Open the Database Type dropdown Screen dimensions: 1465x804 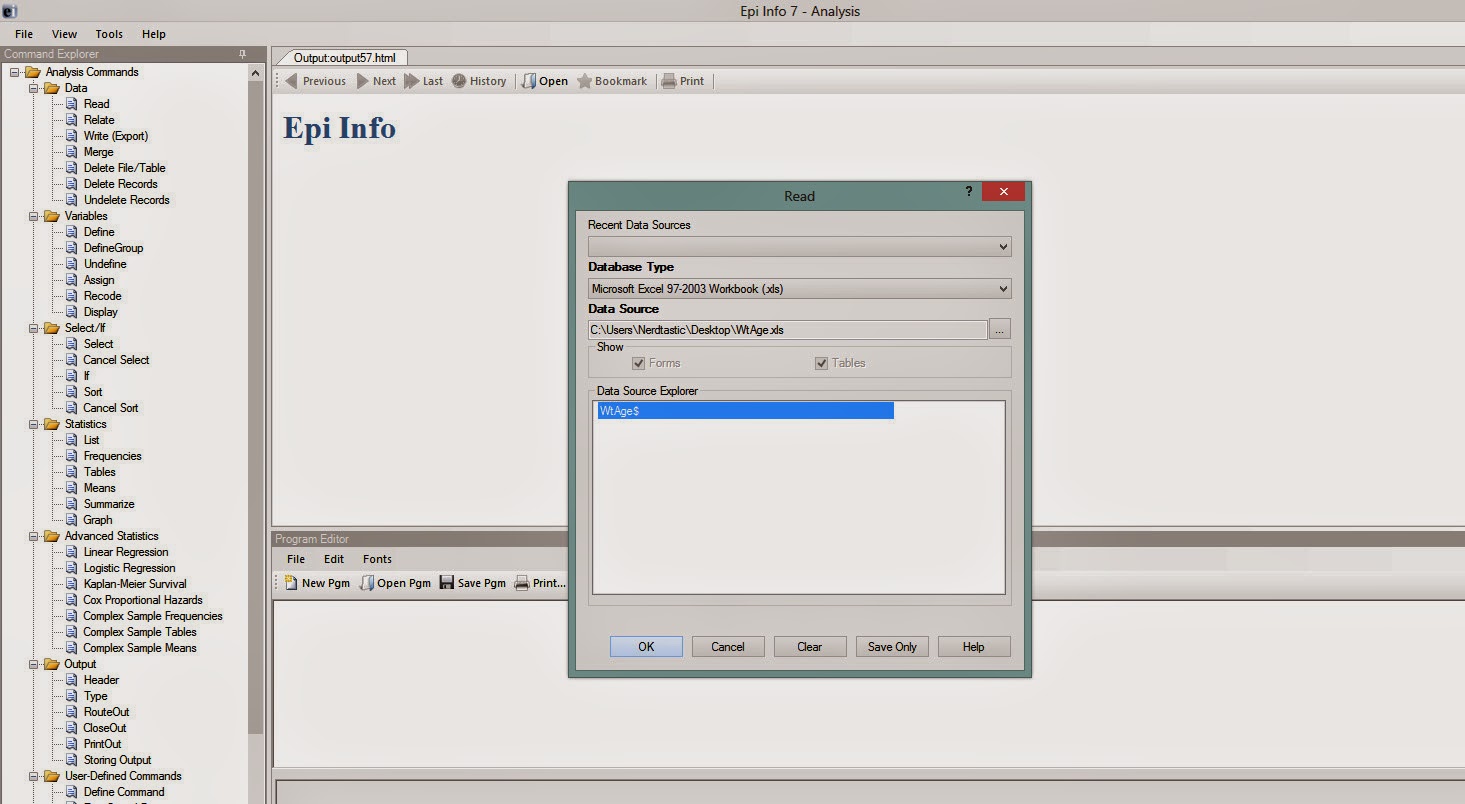coord(799,288)
